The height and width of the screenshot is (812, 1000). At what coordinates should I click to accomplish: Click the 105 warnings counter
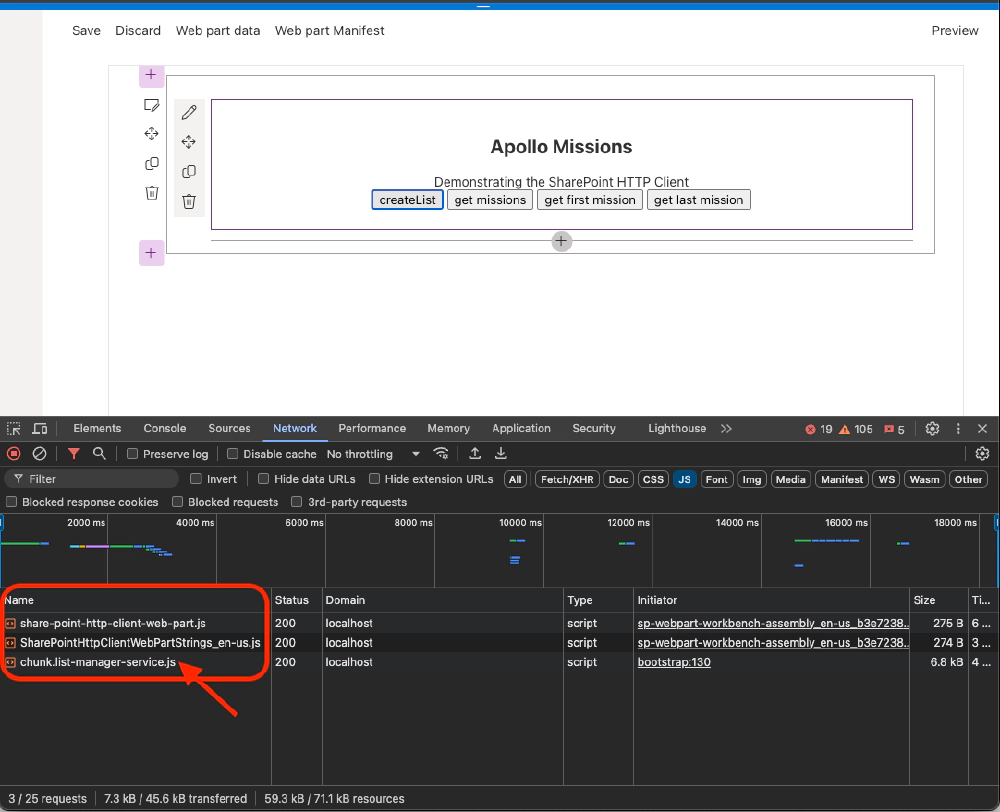point(855,429)
